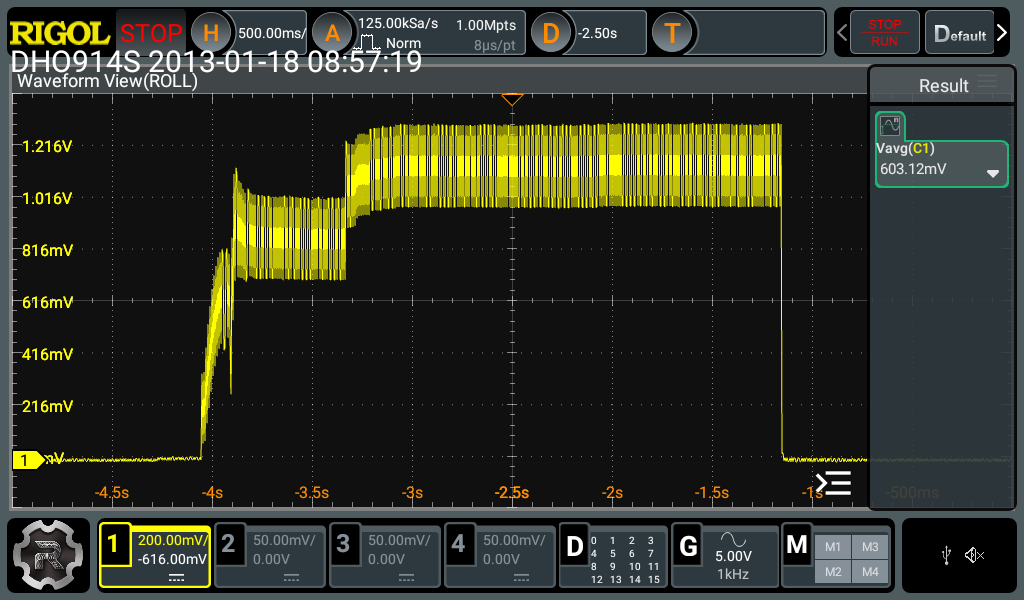The image size is (1024, 600).
Task: Open the math M panel
Action: 836,555
